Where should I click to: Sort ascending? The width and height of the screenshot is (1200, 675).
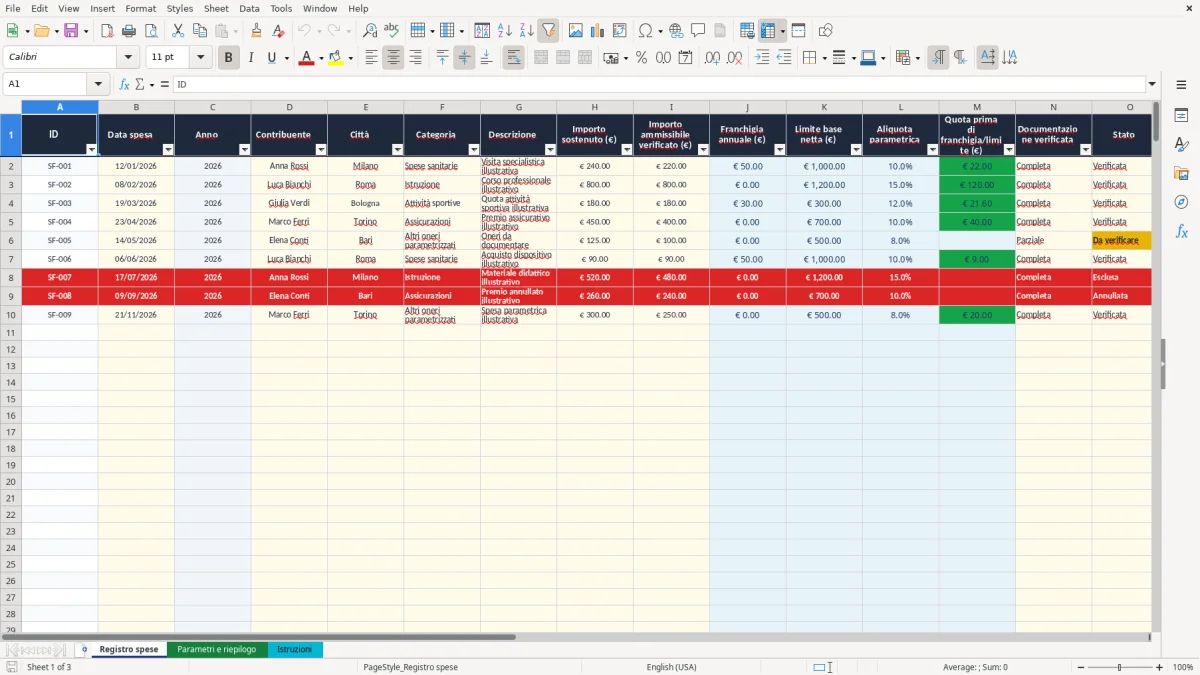504,31
